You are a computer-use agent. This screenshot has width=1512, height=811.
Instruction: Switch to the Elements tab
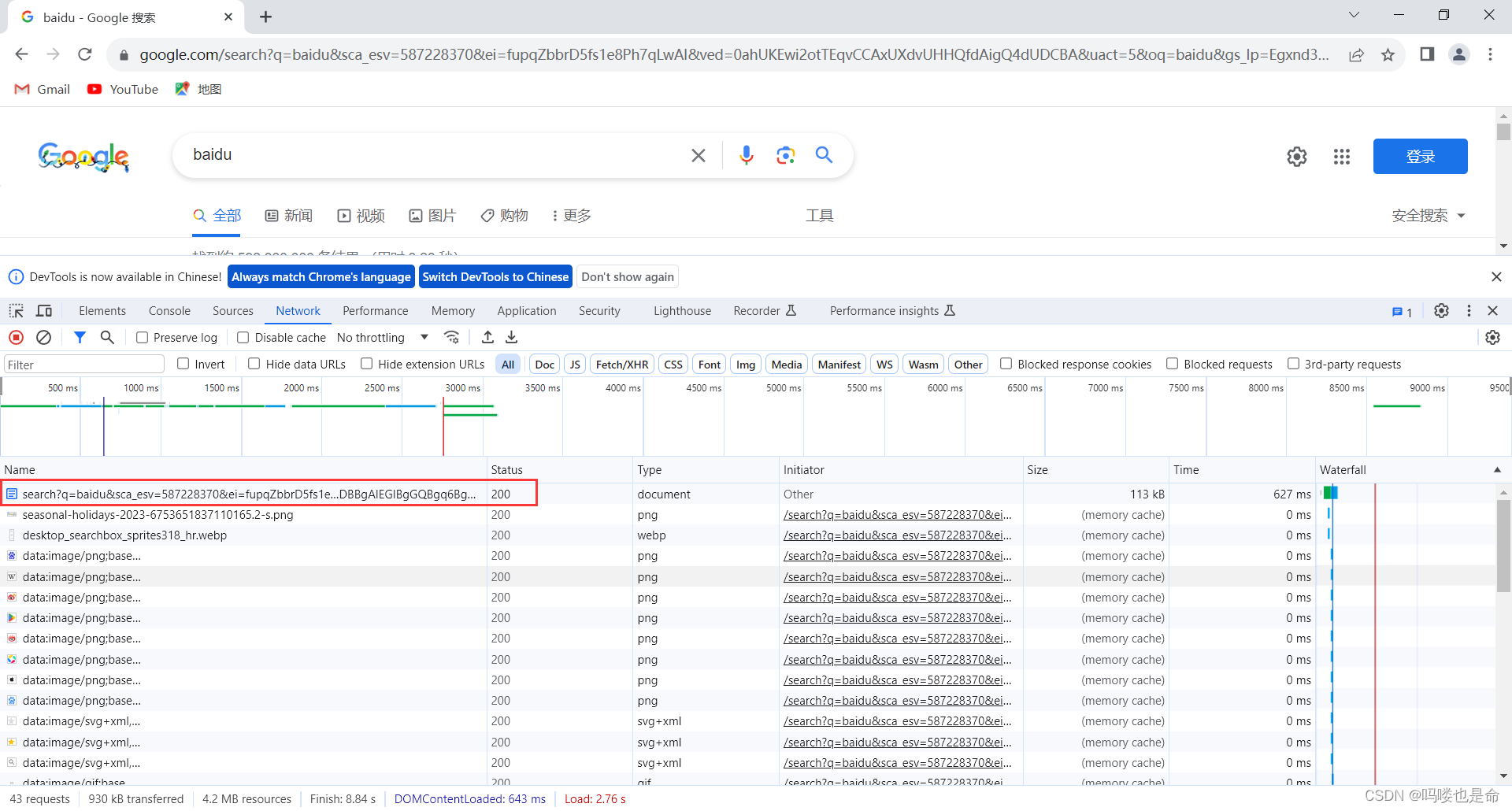[x=102, y=311]
